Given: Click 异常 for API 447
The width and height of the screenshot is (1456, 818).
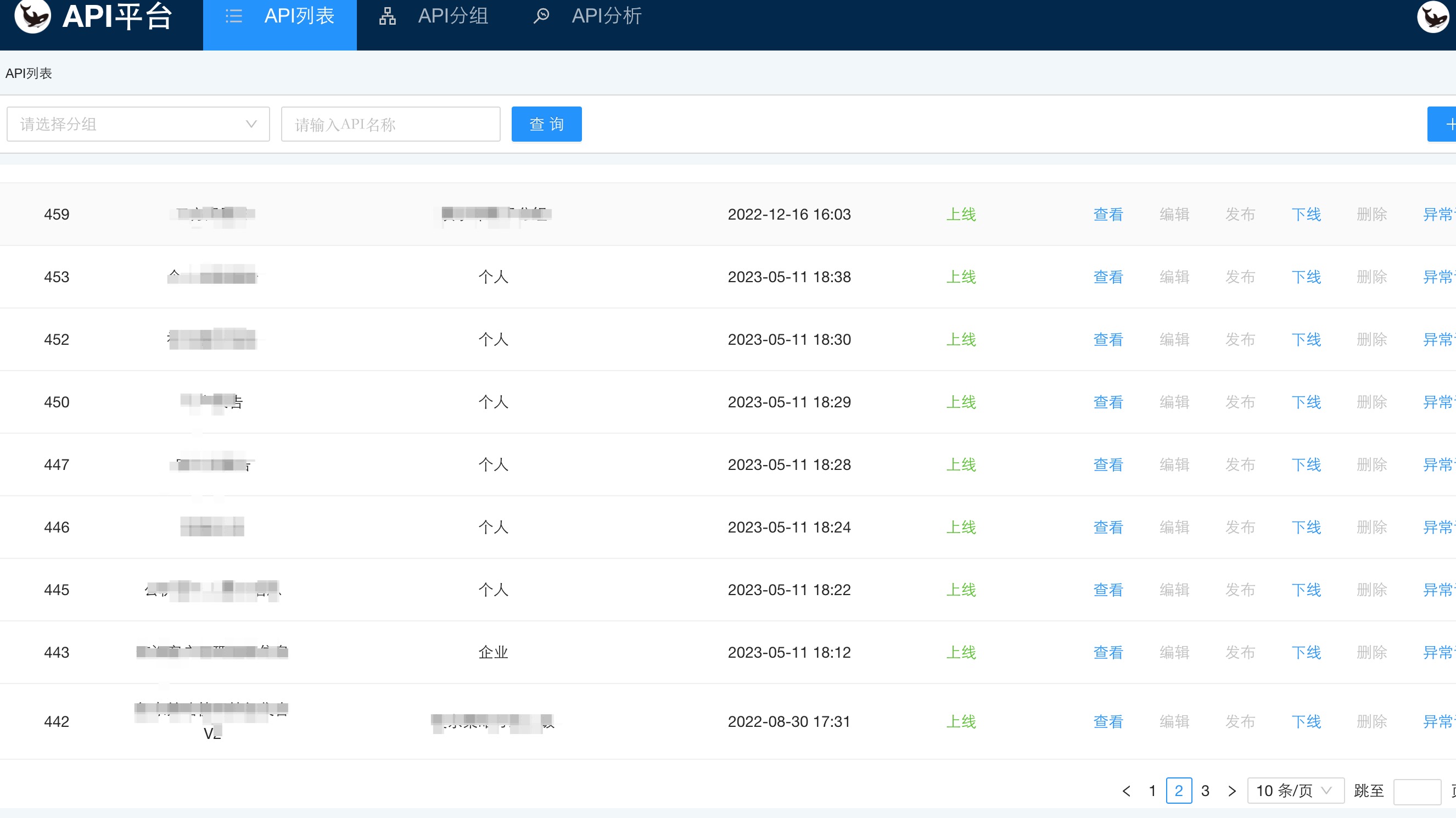Looking at the screenshot, I should [1438, 464].
